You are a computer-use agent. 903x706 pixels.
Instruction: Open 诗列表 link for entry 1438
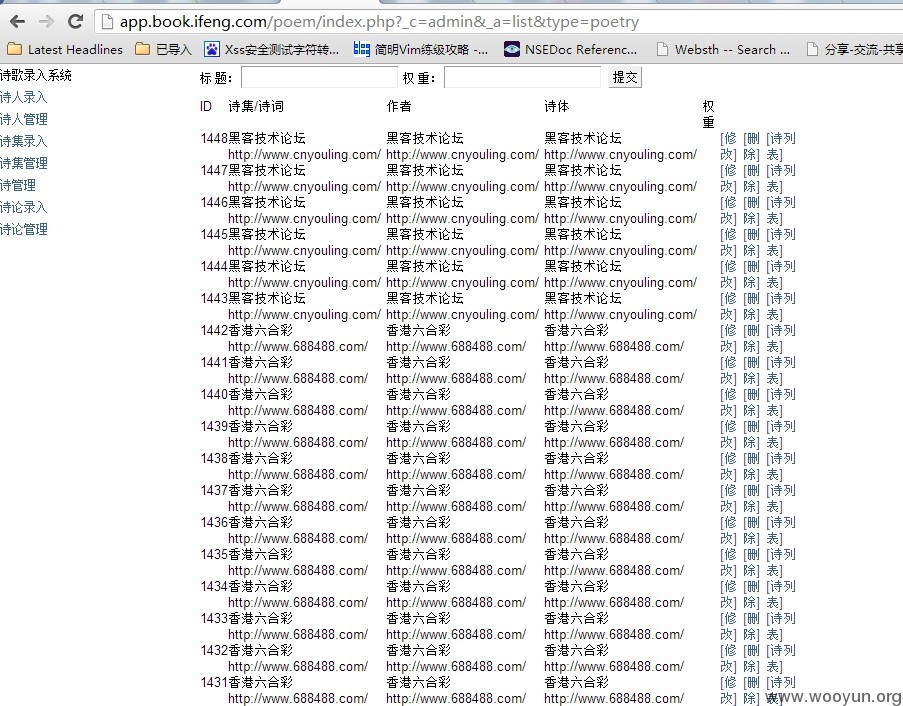pyautogui.click(x=781, y=466)
